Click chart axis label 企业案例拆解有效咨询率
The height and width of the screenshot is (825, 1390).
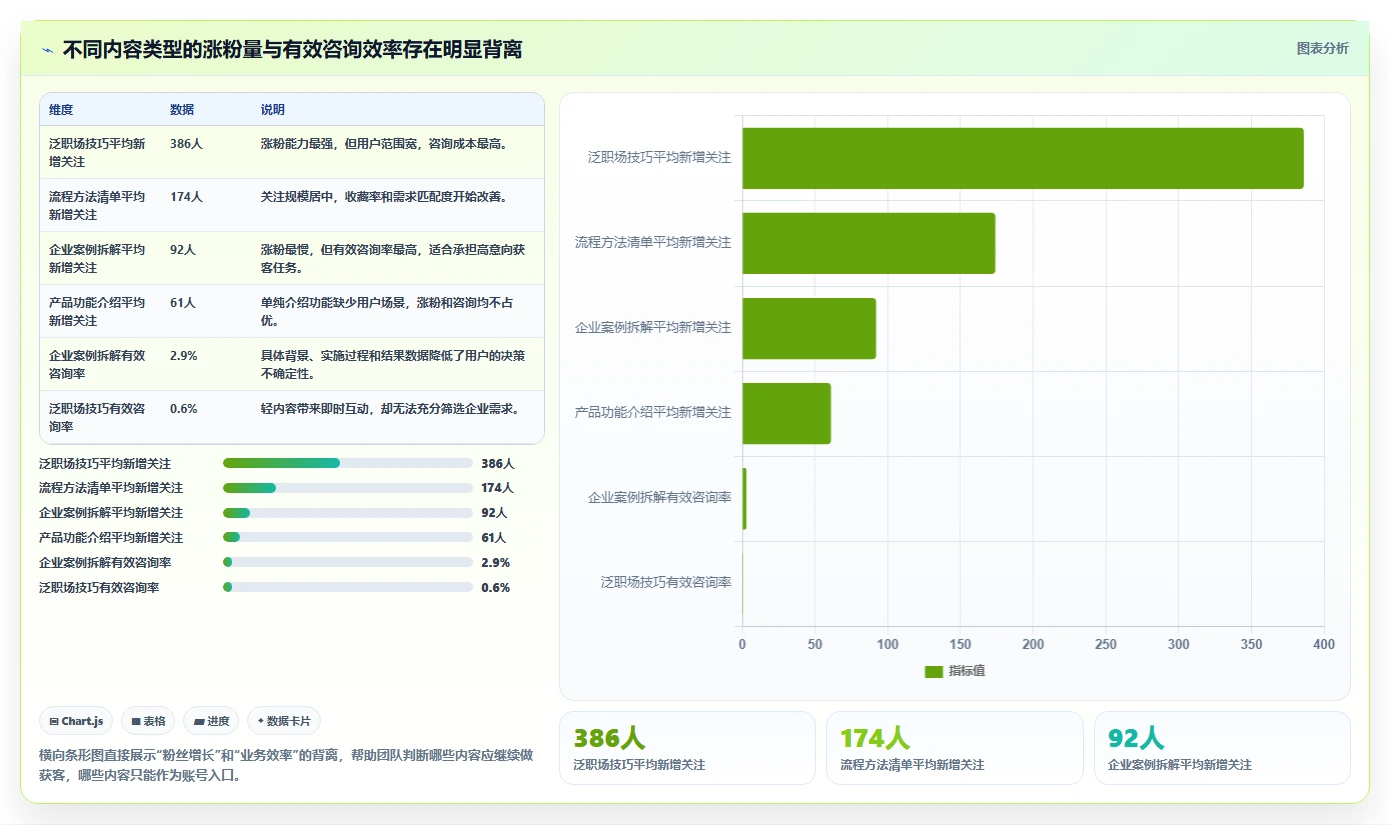[660, 497]
